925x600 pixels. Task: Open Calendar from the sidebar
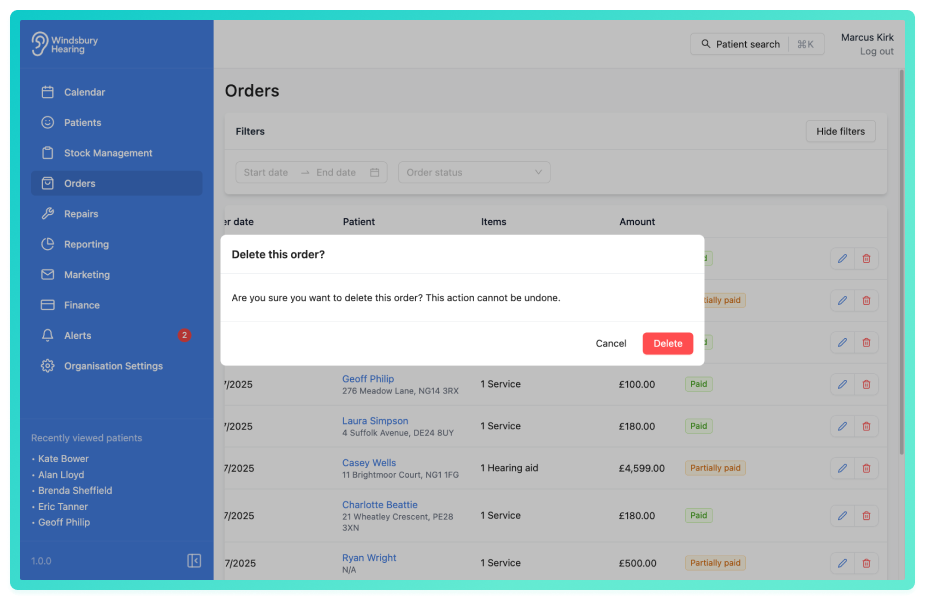tap(116, 92)
